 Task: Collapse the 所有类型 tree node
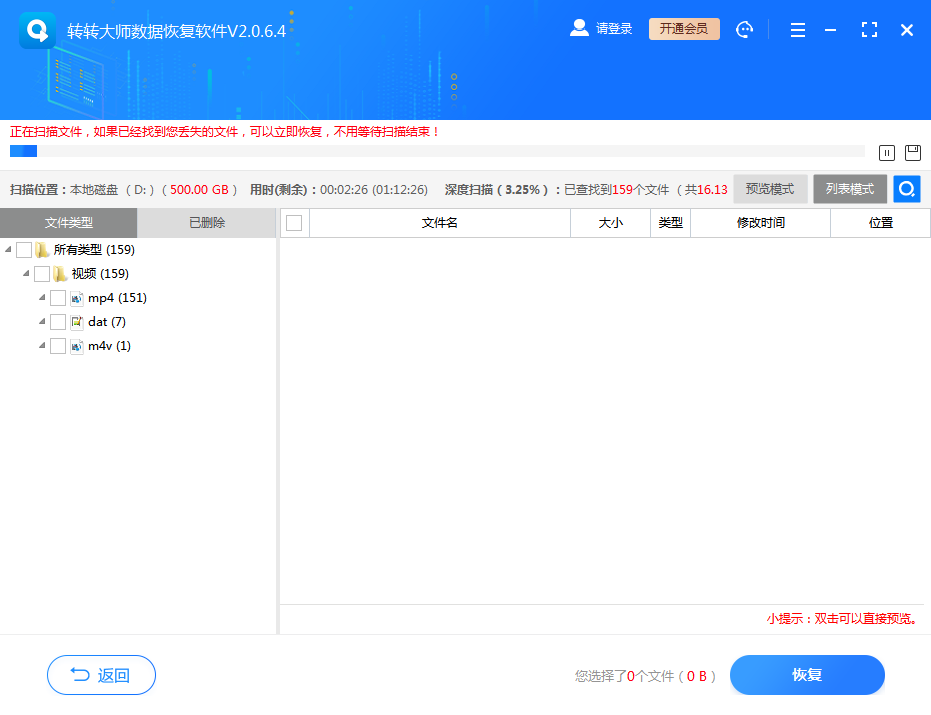click(x=9, y=250)
